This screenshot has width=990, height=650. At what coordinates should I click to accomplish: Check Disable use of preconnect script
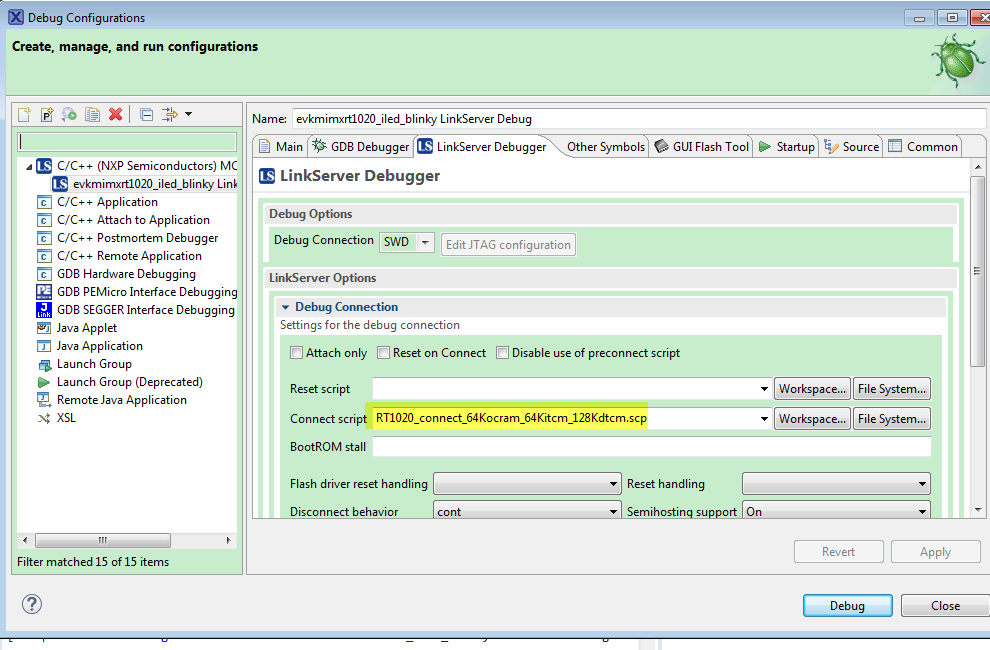502,352
